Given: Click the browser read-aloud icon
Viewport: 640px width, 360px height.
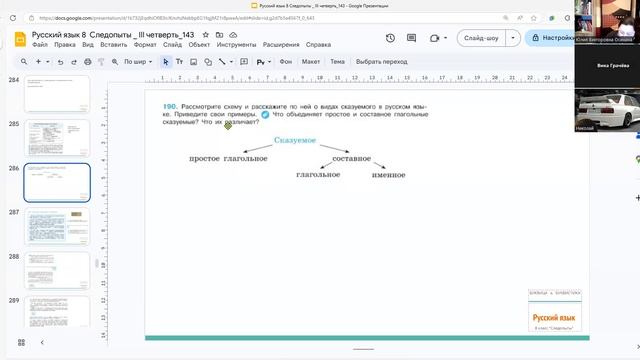Looking at the screenshot, I should [x=520, y=18].
